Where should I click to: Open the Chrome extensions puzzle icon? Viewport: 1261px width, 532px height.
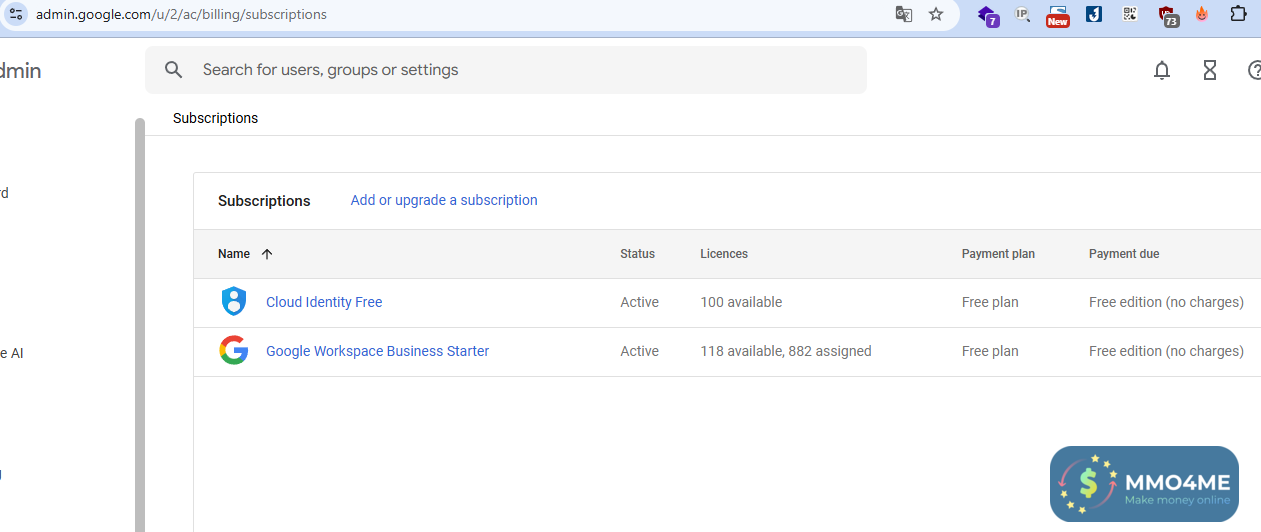pyautogui.click(x=1238, y=14)
